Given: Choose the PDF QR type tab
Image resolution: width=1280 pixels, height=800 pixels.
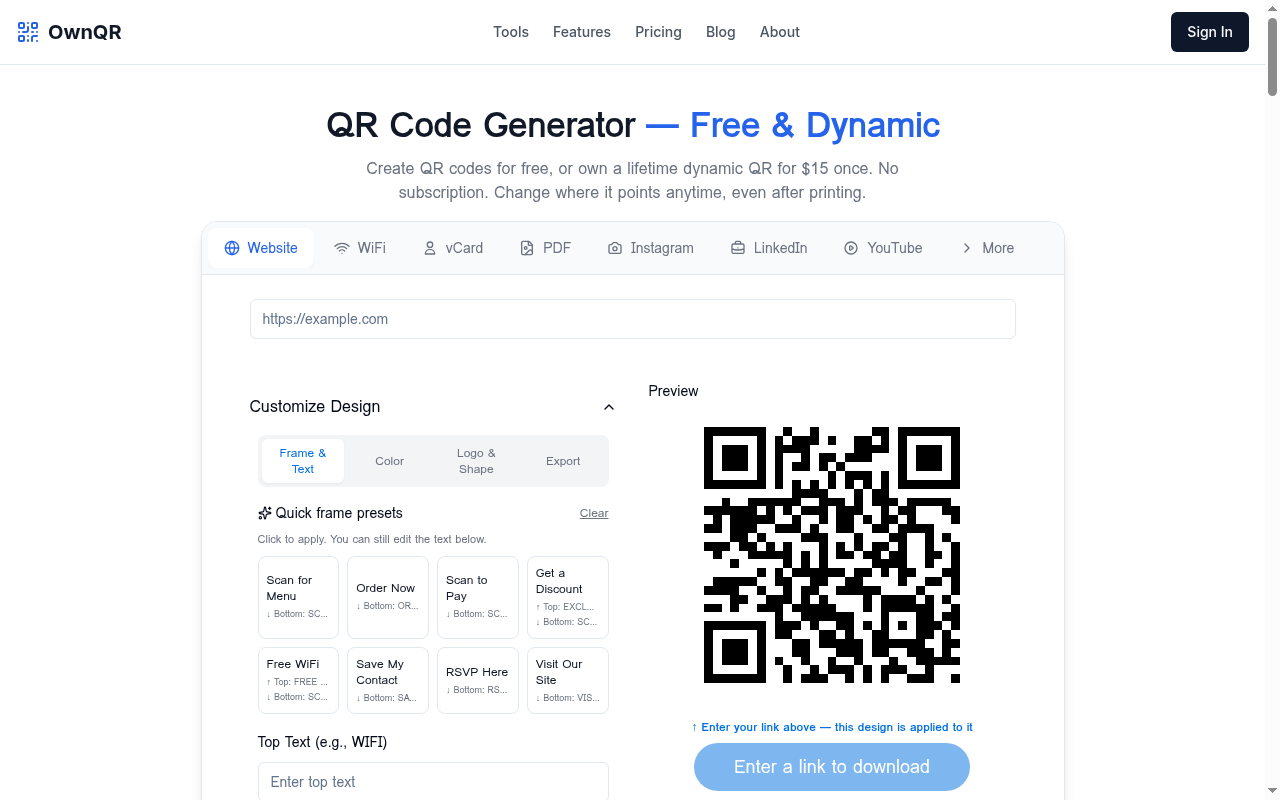Looking at the screenshot, I should (545, 248).
